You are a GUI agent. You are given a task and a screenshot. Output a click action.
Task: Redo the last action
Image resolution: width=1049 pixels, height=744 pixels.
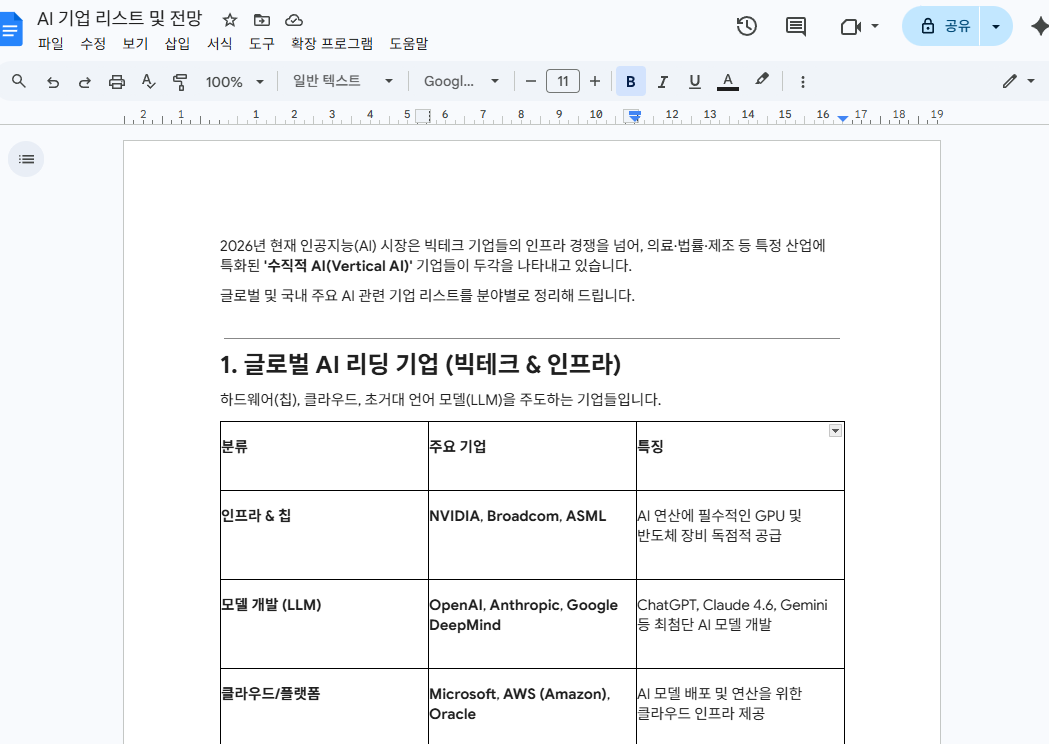84,82
